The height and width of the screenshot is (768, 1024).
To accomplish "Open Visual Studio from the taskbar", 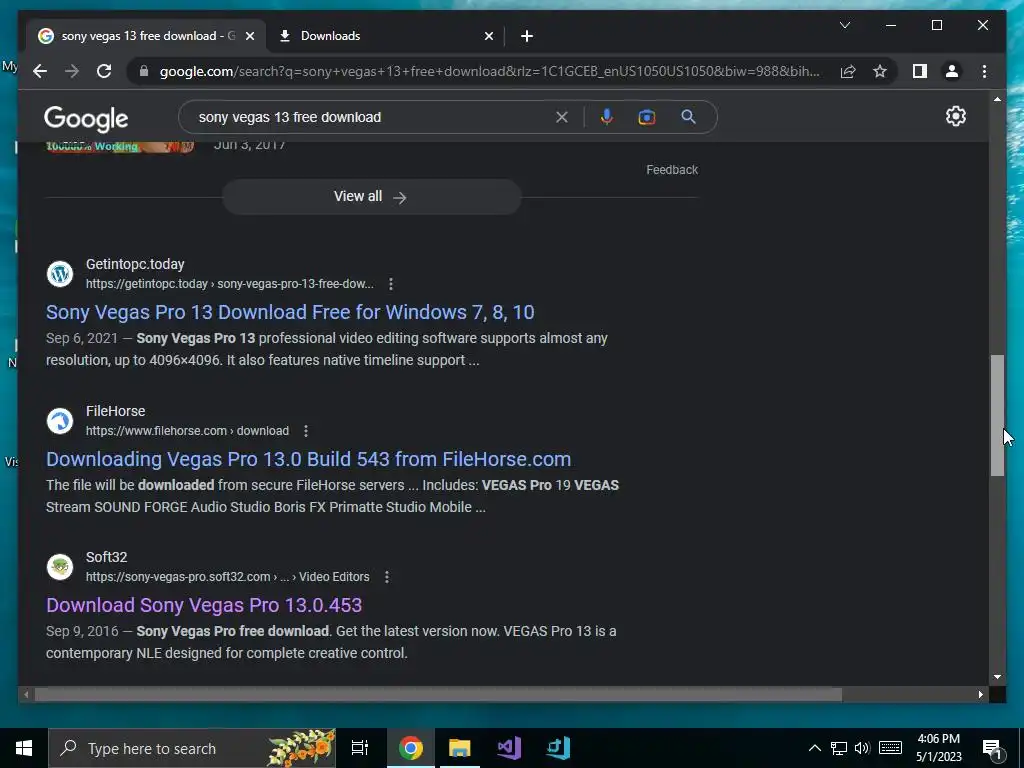I will [x=509, y=748].
